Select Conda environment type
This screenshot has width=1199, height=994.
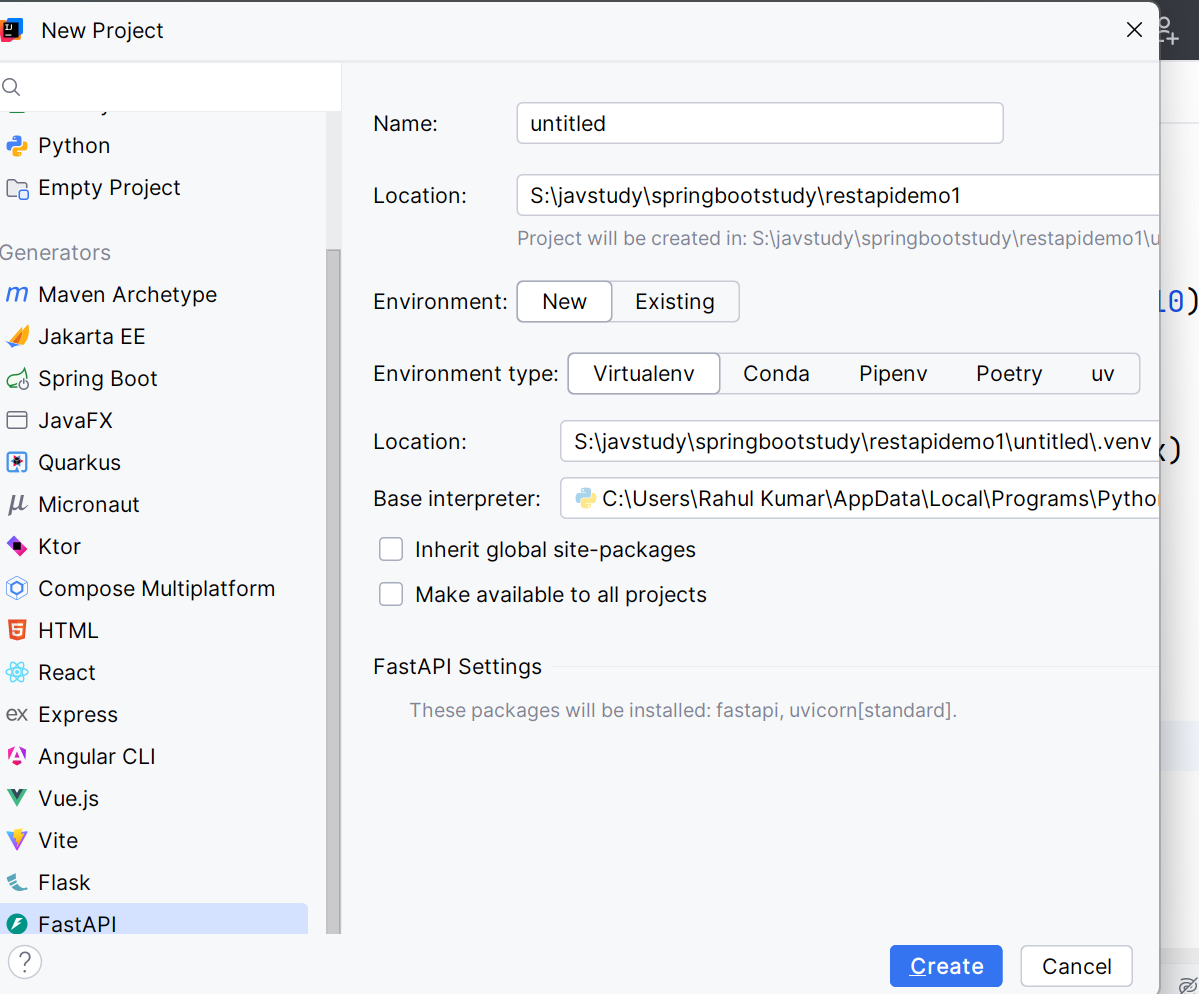tap(776, 374)
